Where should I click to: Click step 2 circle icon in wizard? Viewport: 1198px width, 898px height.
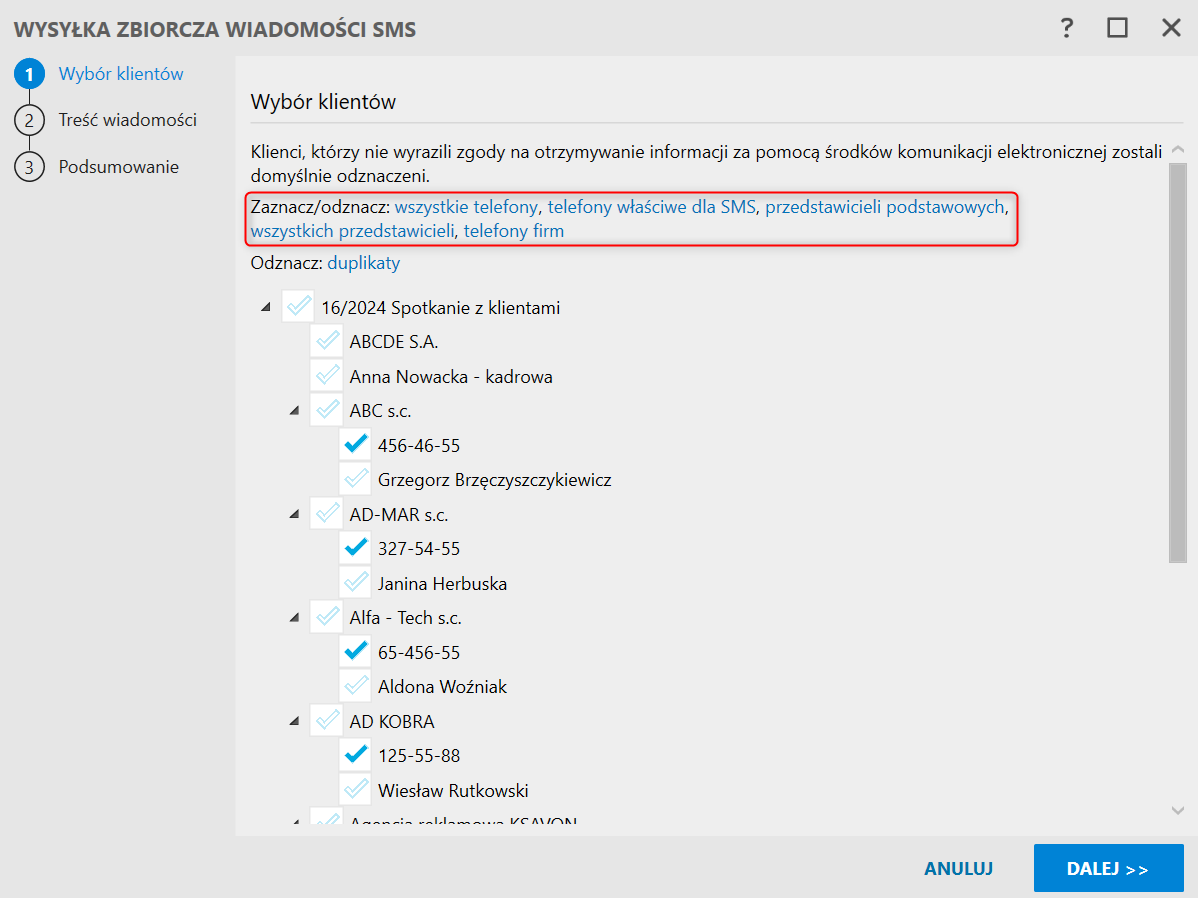29,120
